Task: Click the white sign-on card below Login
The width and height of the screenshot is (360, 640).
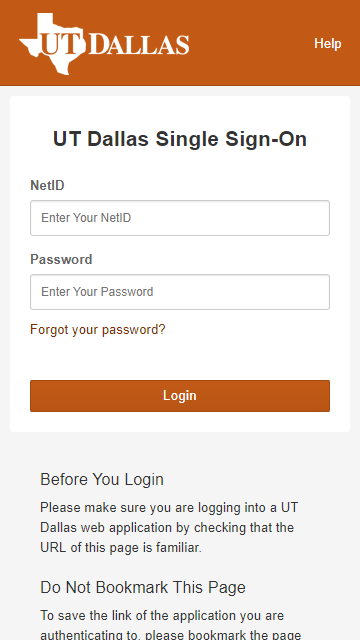Action: tap(180, 422)
